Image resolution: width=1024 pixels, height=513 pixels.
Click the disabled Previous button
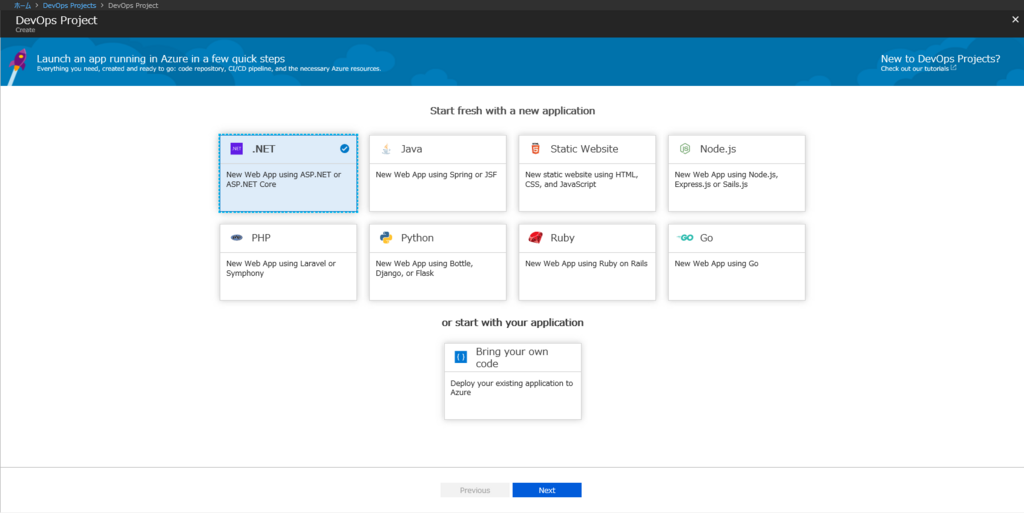[475, 490]
